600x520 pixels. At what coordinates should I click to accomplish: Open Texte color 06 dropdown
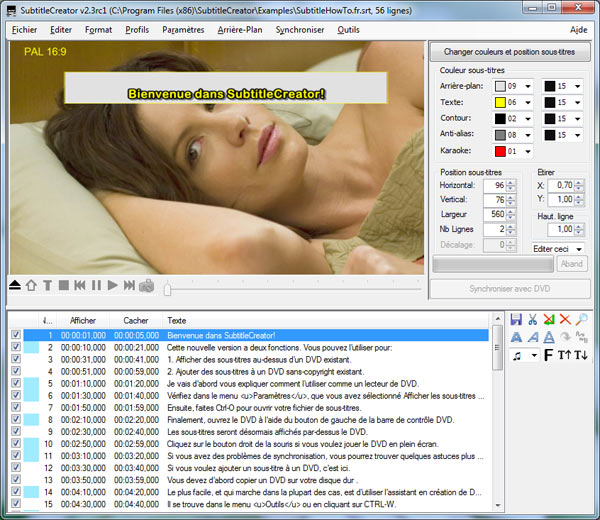(x=528, y=103)
